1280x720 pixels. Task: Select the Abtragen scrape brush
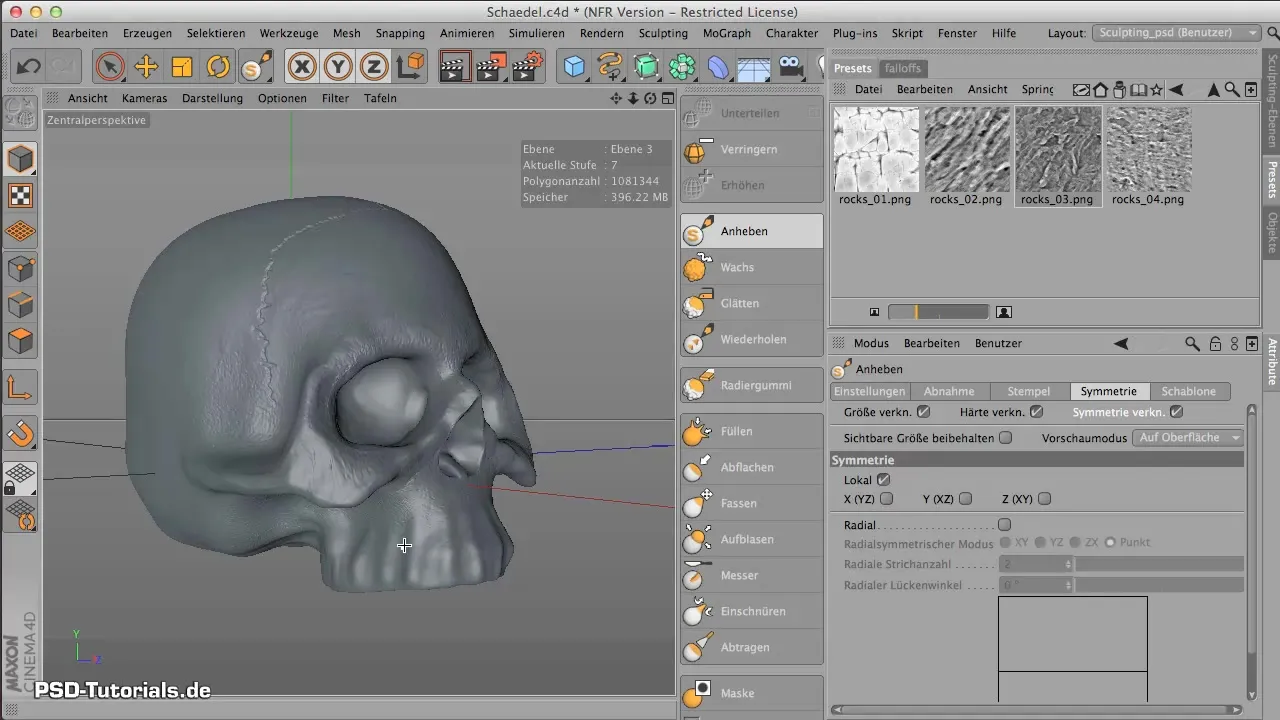pyautogui.click(x=751, y=647)
